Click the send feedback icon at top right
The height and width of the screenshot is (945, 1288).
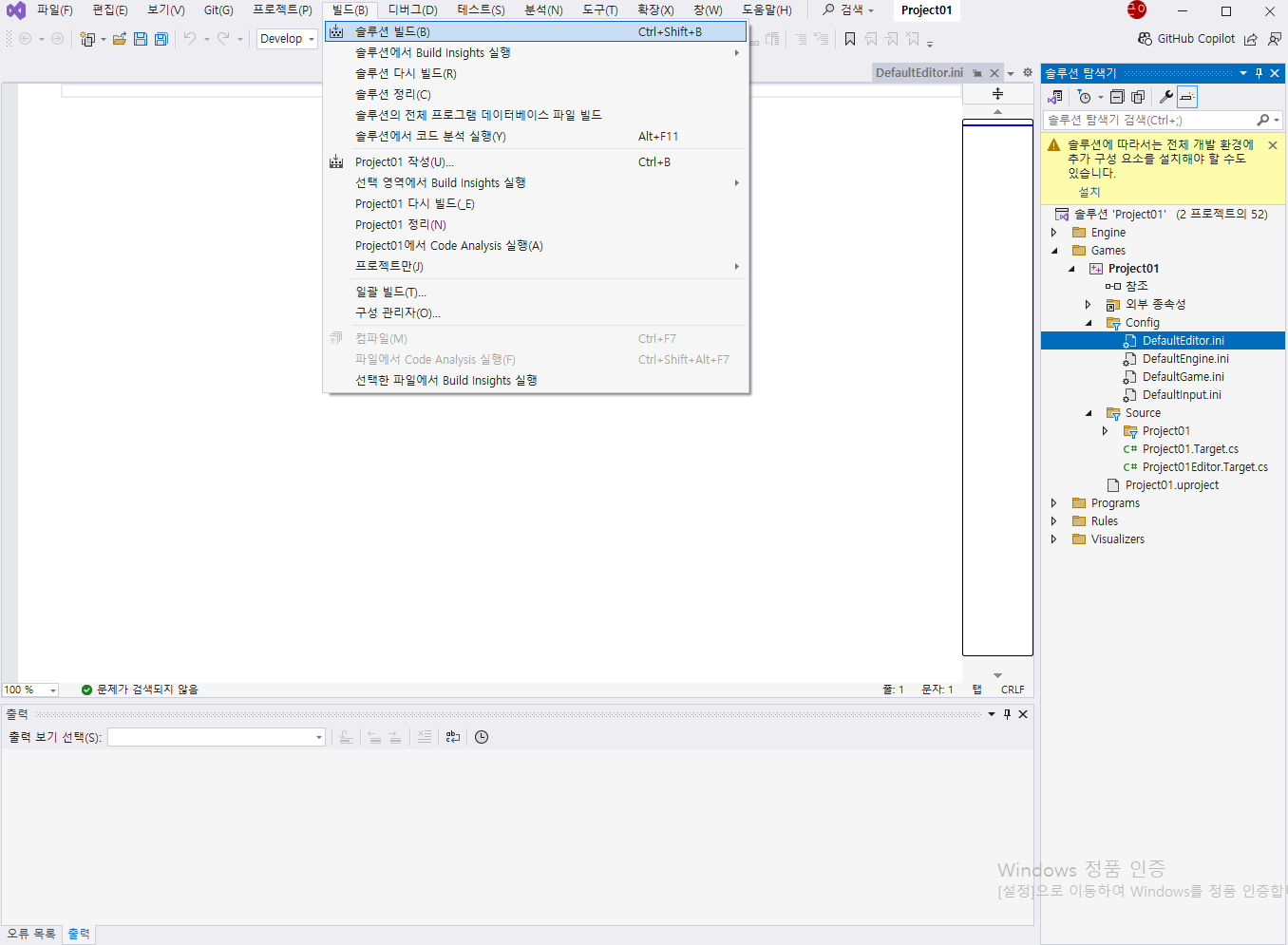(1275, 39)
